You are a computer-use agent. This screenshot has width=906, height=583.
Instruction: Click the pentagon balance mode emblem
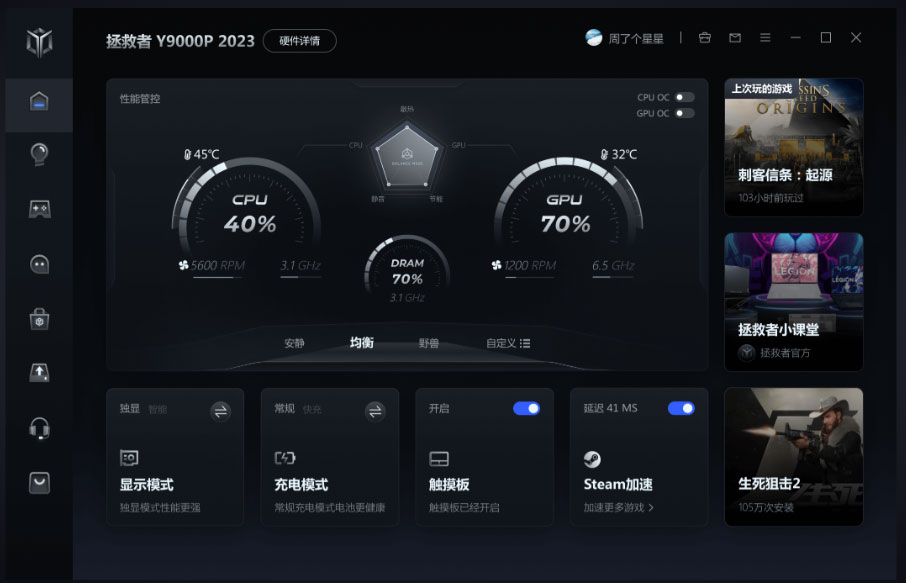click(407, 156)
